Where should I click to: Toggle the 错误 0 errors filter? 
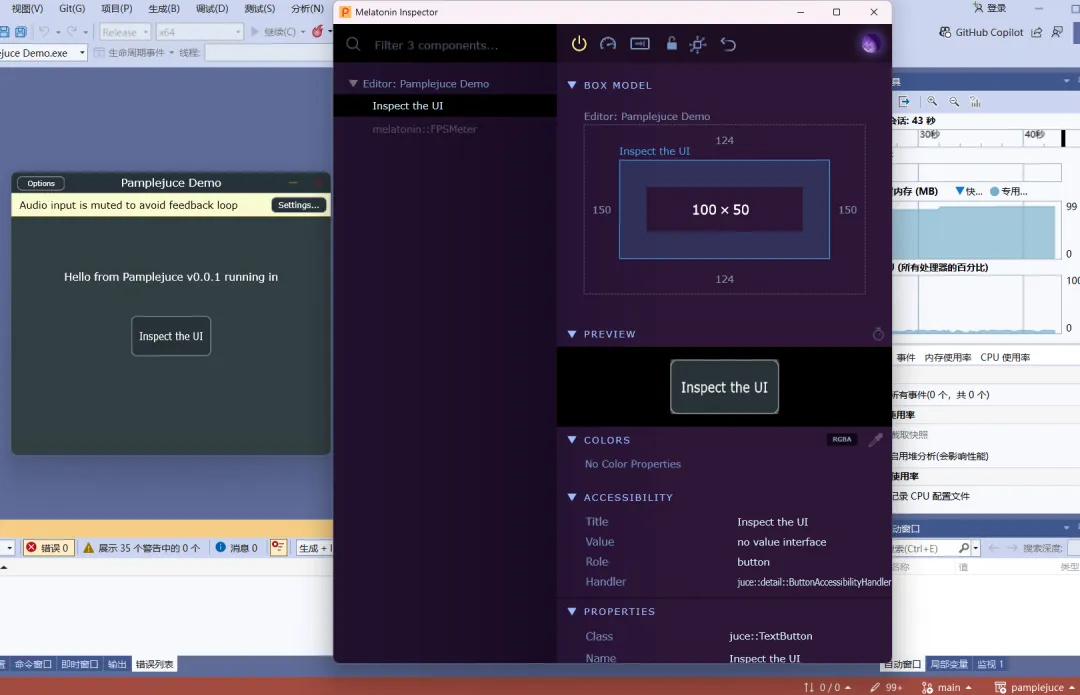click(x=48, y=548)
